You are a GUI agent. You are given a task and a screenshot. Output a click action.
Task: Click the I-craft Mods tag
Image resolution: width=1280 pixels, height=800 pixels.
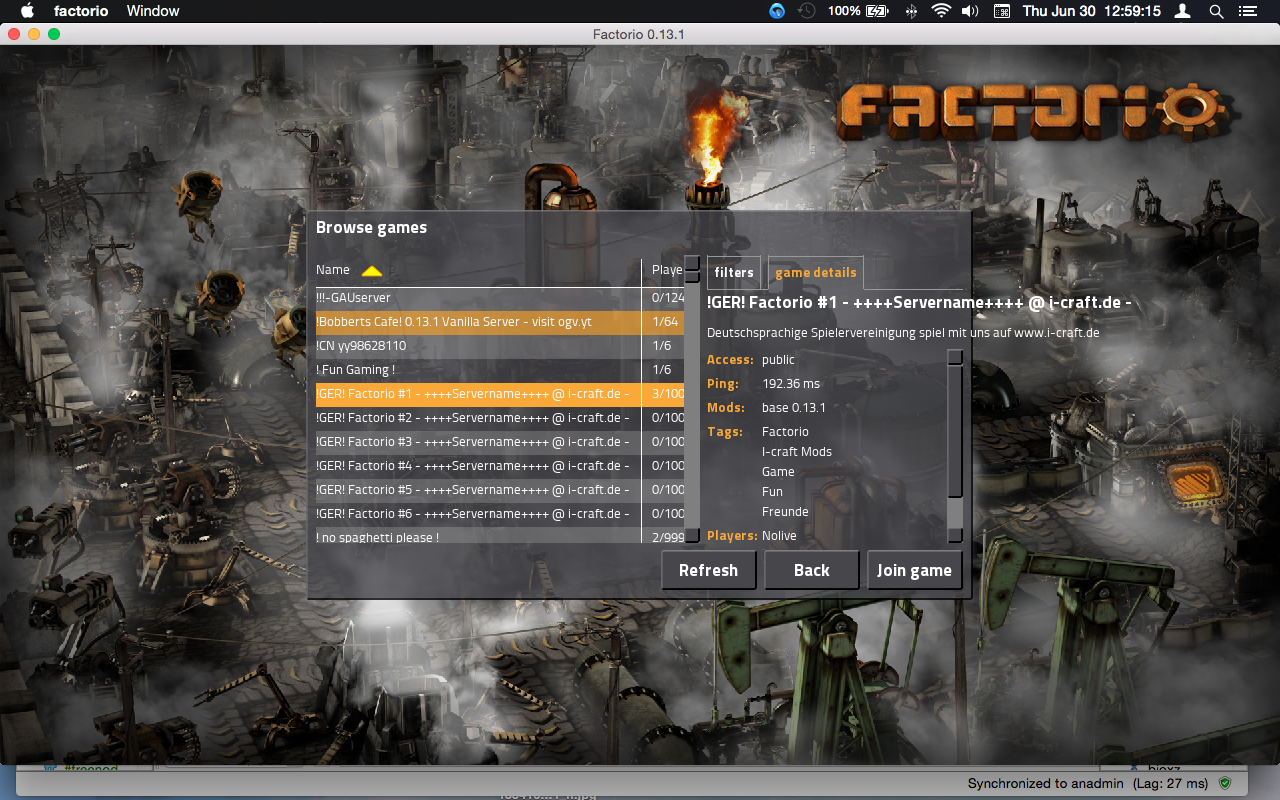(797, 452)
